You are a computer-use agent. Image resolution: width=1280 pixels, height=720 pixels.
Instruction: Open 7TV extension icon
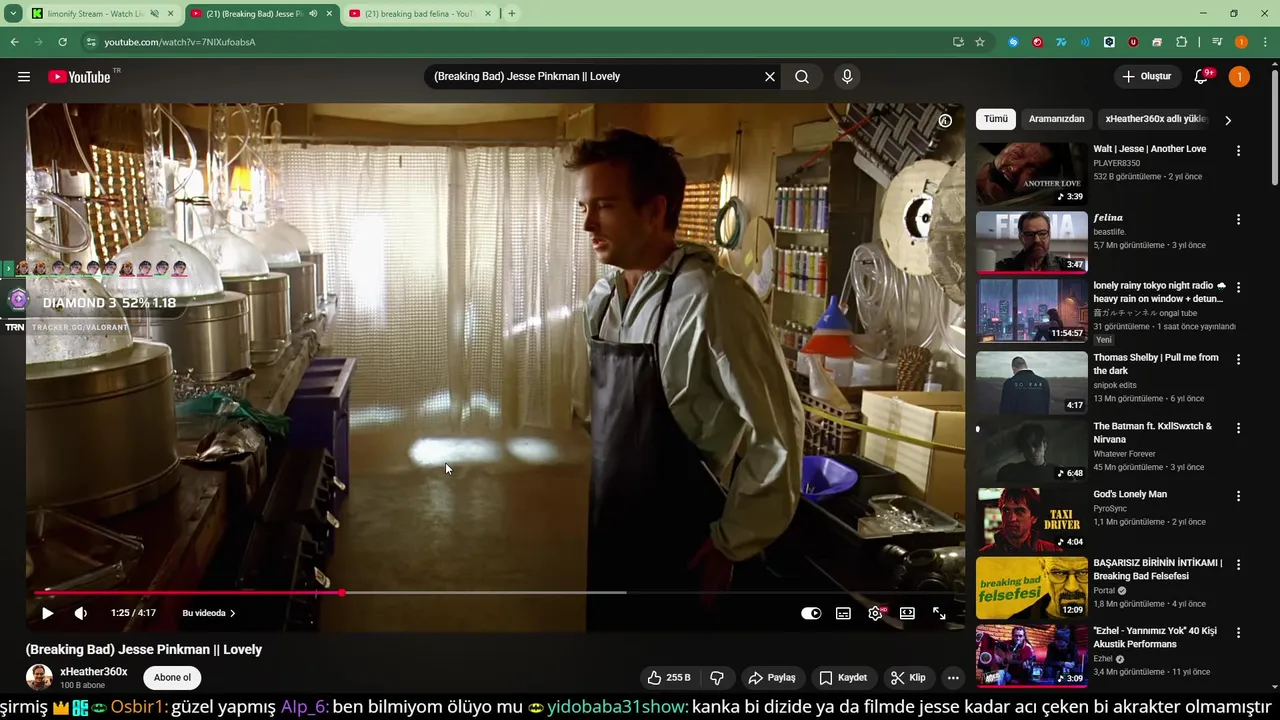click(x=1061, y=42)
